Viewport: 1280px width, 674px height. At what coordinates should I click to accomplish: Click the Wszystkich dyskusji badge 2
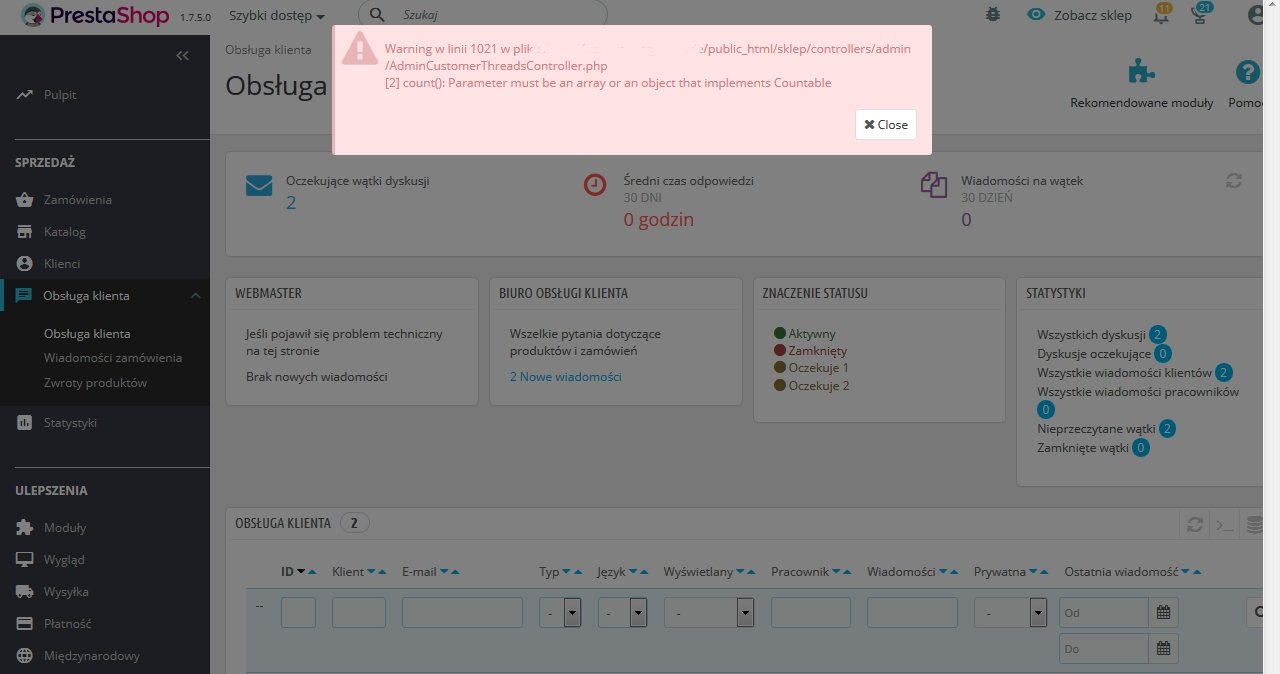(1157, 335)
